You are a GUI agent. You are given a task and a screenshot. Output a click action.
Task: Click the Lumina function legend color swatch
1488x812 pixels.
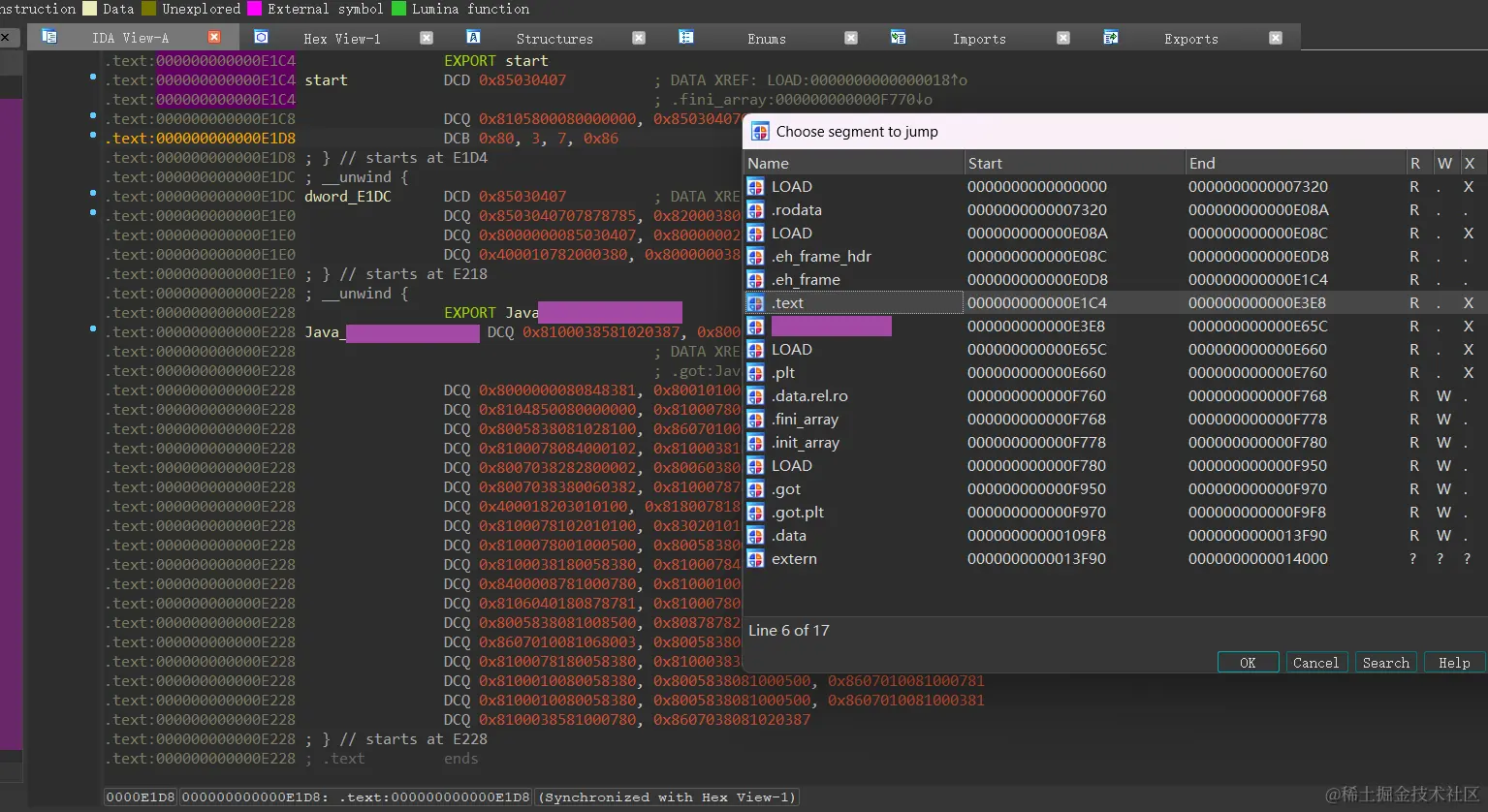(x=398, y=9)
